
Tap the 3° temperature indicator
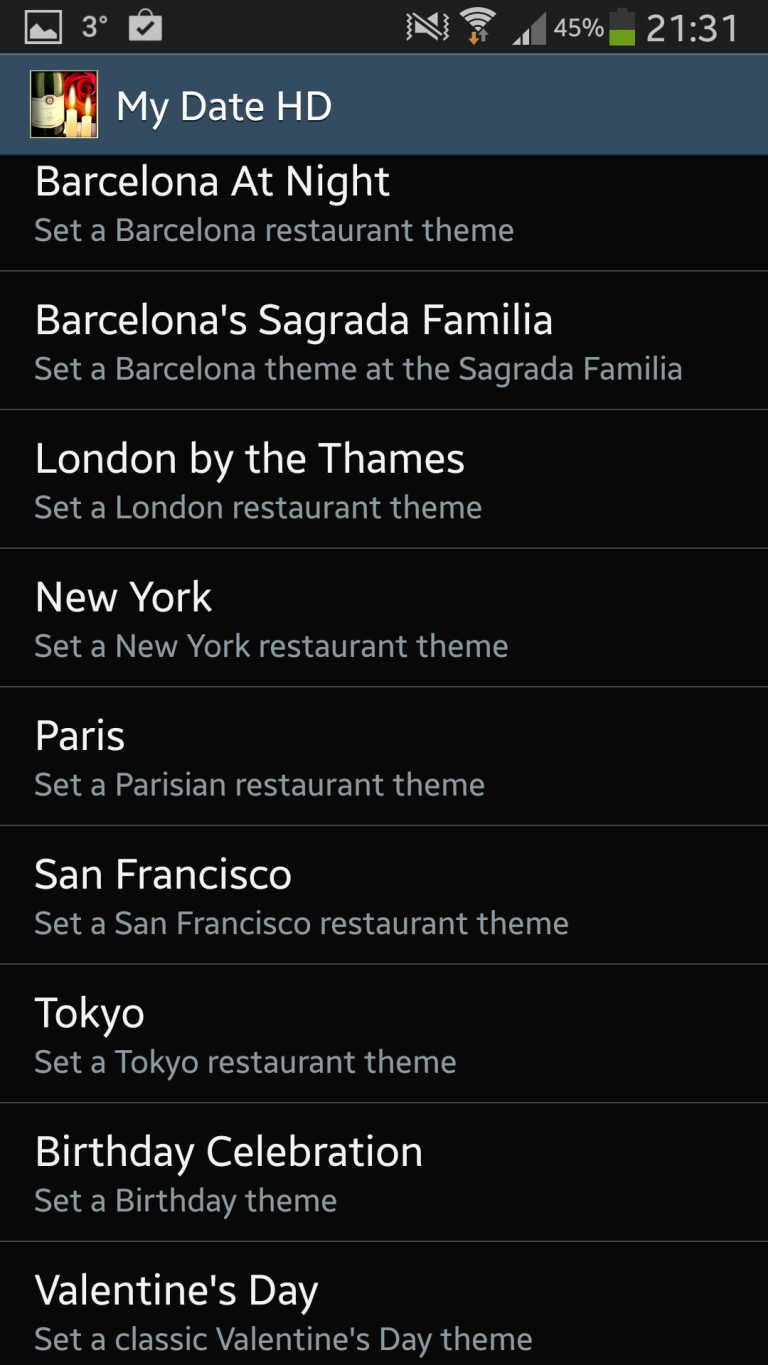(x=95, y=26)
